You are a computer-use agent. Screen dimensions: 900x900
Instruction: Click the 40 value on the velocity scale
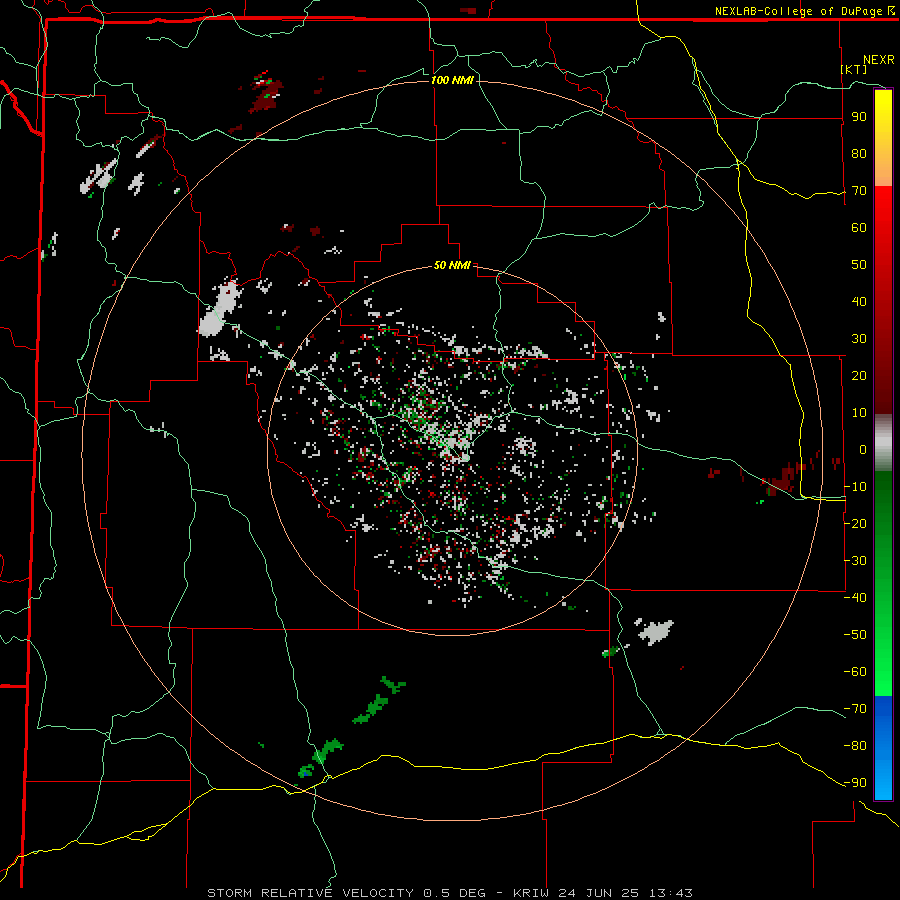tap(859, 301)
